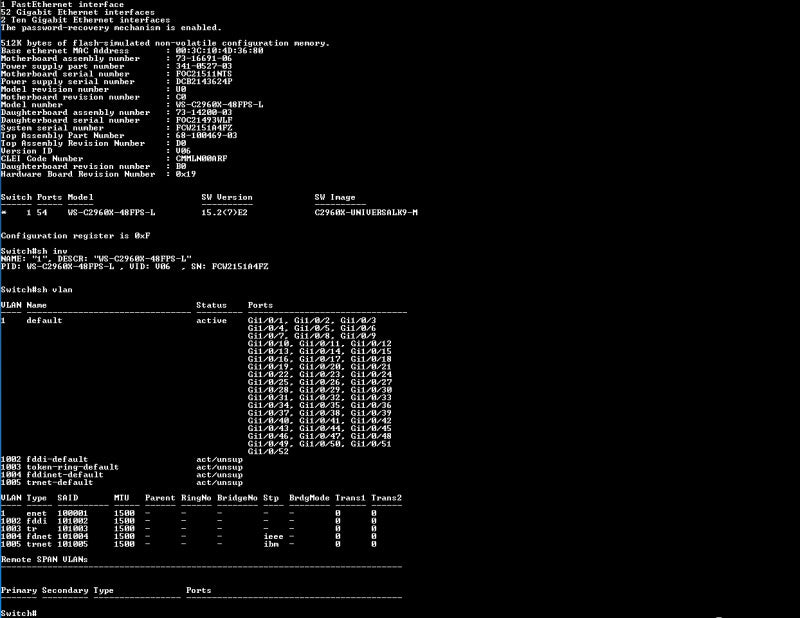Click the 'Status' column header
Image resolution: width=800 pixels, height=618 pixels.
[x=211, y=305]
